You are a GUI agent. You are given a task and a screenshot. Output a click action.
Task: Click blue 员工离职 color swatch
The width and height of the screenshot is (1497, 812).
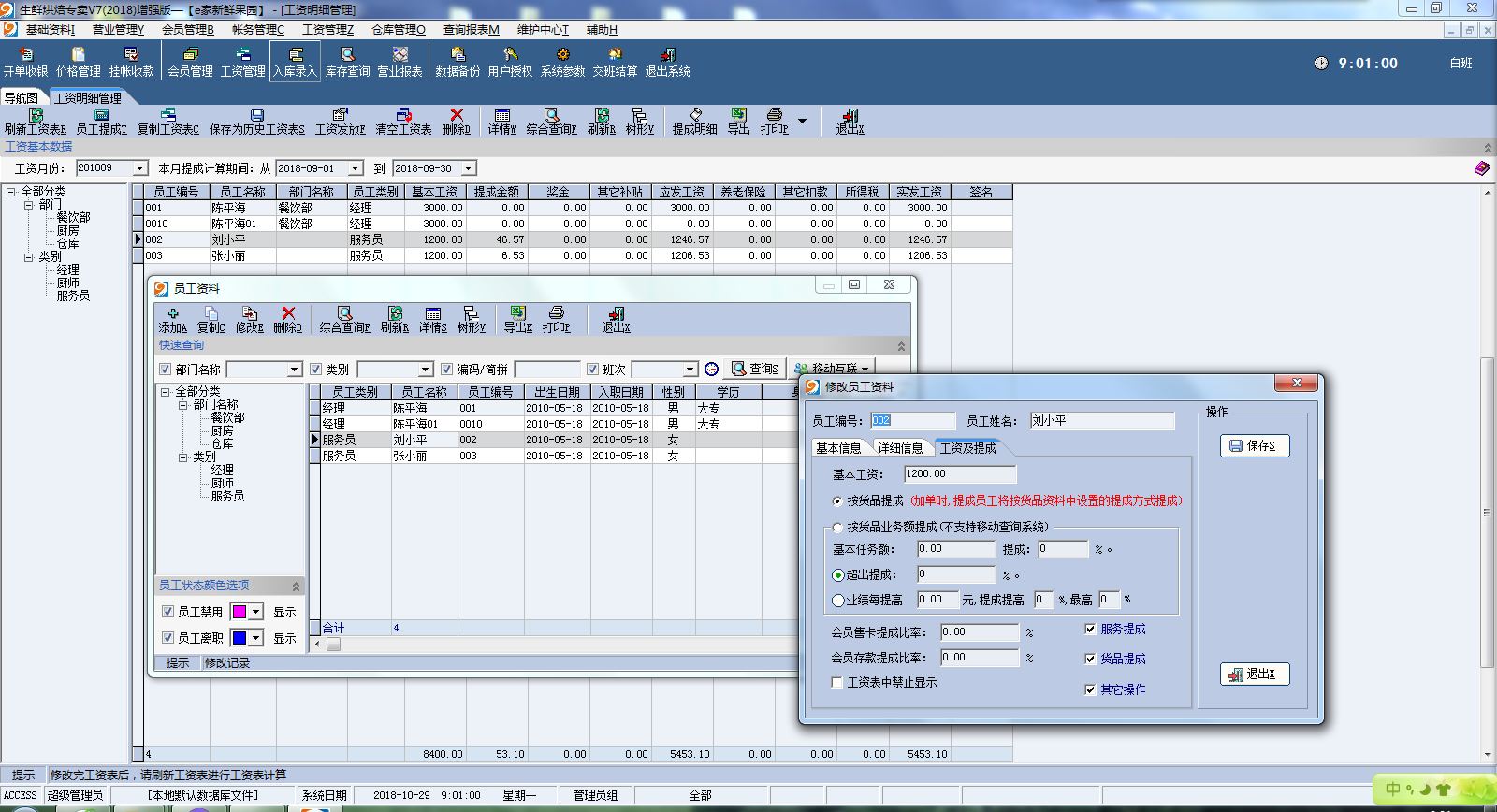tap(239, 638)
